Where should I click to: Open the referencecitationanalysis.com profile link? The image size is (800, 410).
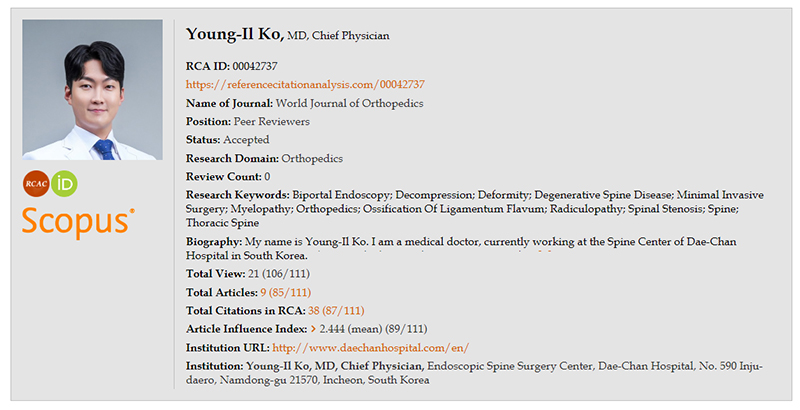click(305, 84)
